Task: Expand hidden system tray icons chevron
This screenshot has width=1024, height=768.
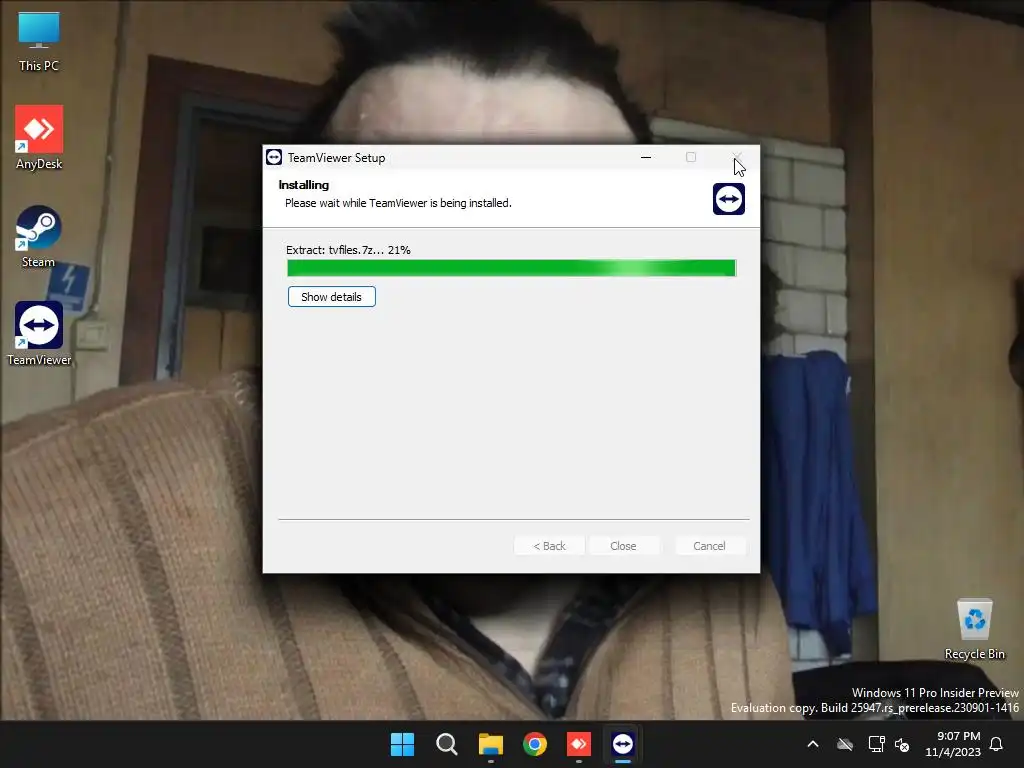Action: tap(813, 744)
